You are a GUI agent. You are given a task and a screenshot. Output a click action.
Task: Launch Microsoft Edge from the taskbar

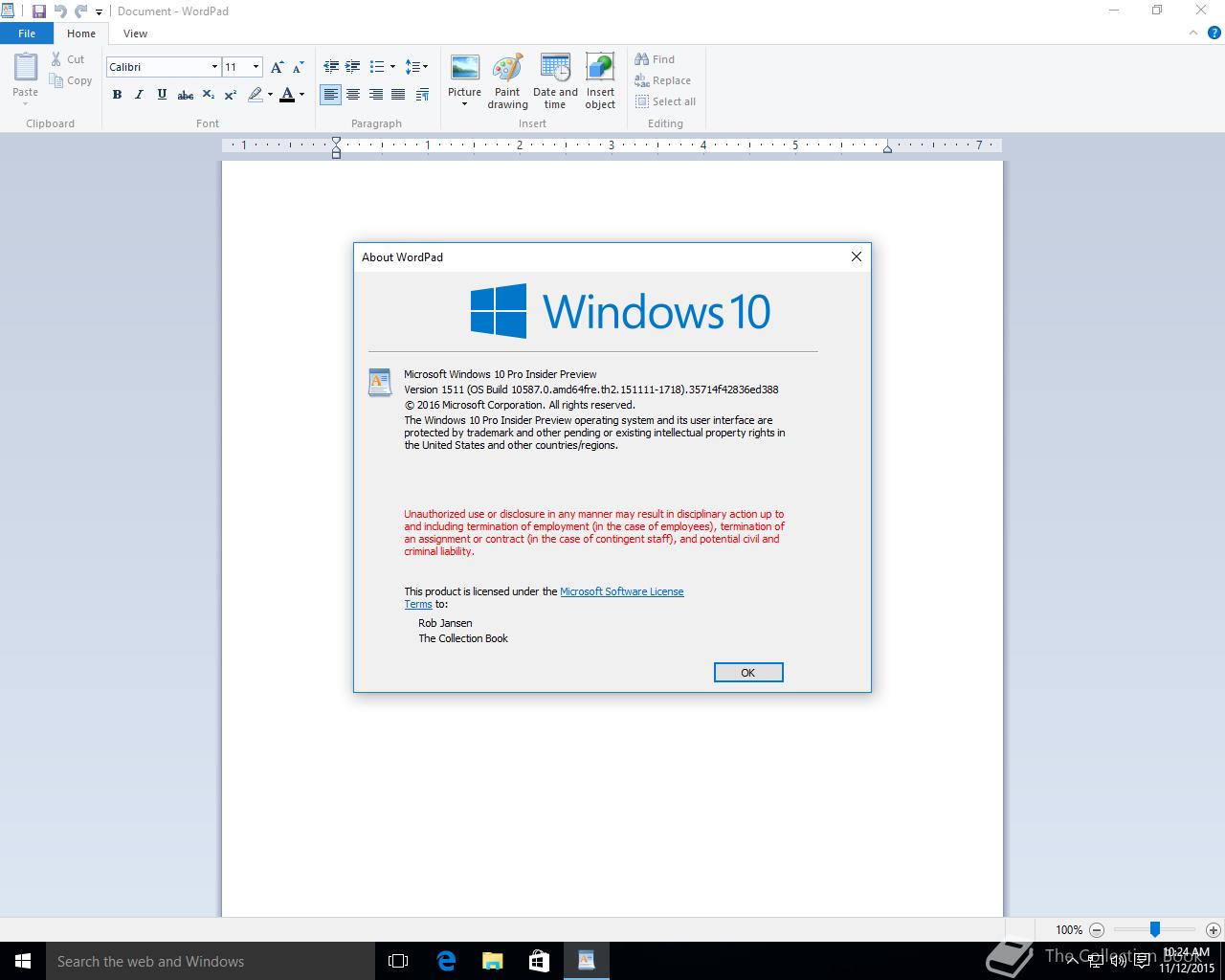click(x=445, y=961)
